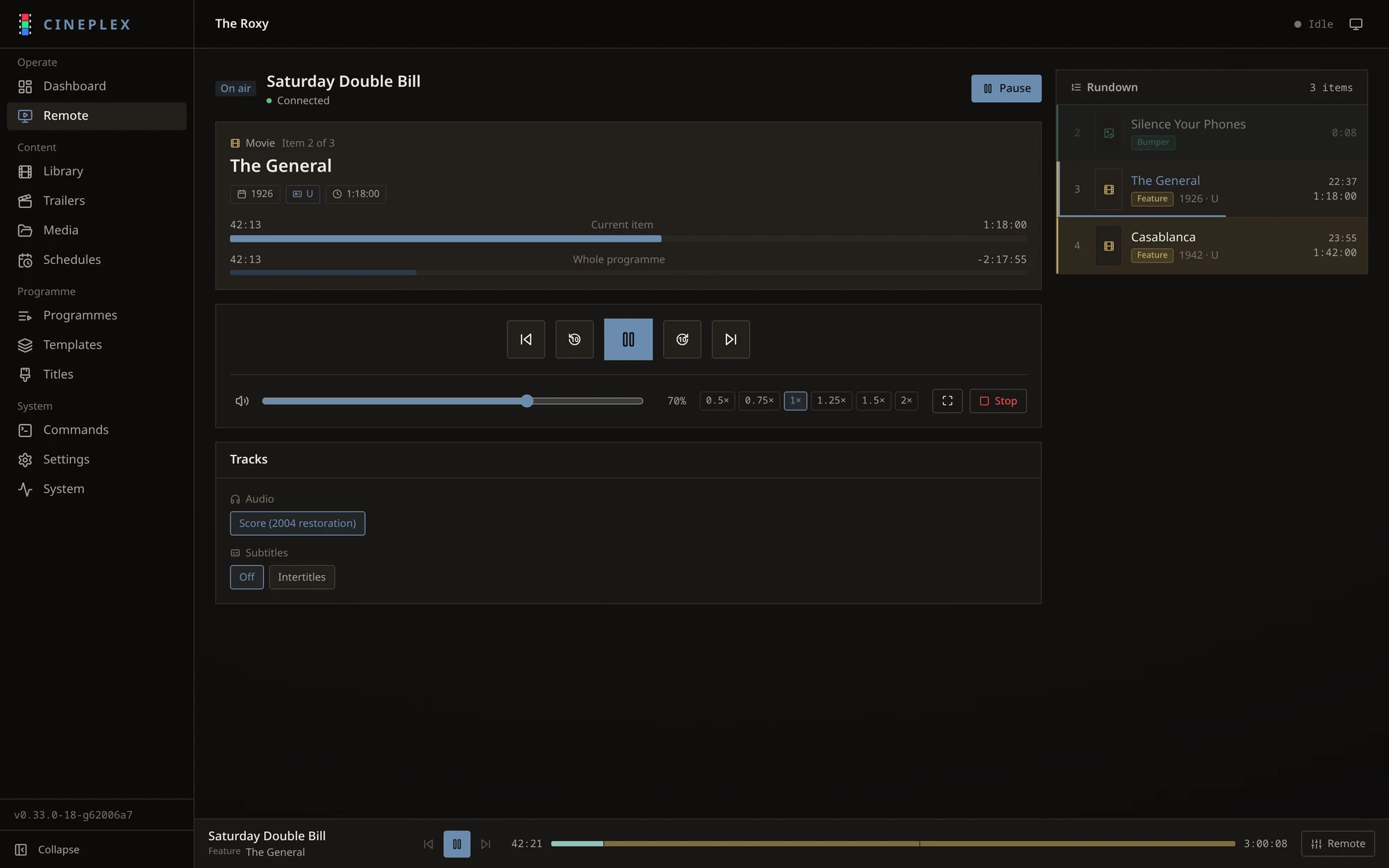Image resolution: width=1389 pixels, height=868 pixels.
Task: Open Programmes in sidebar
Action: click(x=97, y=315)
